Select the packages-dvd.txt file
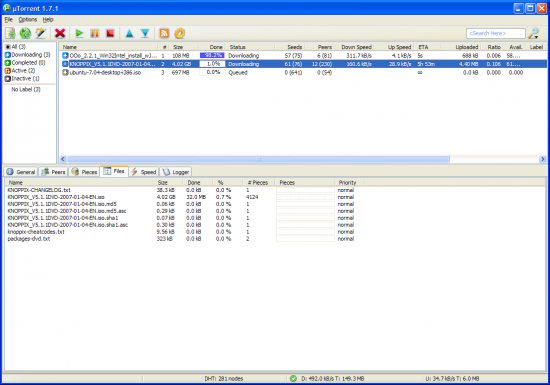 pyautogui.click(x=29, y=239)
